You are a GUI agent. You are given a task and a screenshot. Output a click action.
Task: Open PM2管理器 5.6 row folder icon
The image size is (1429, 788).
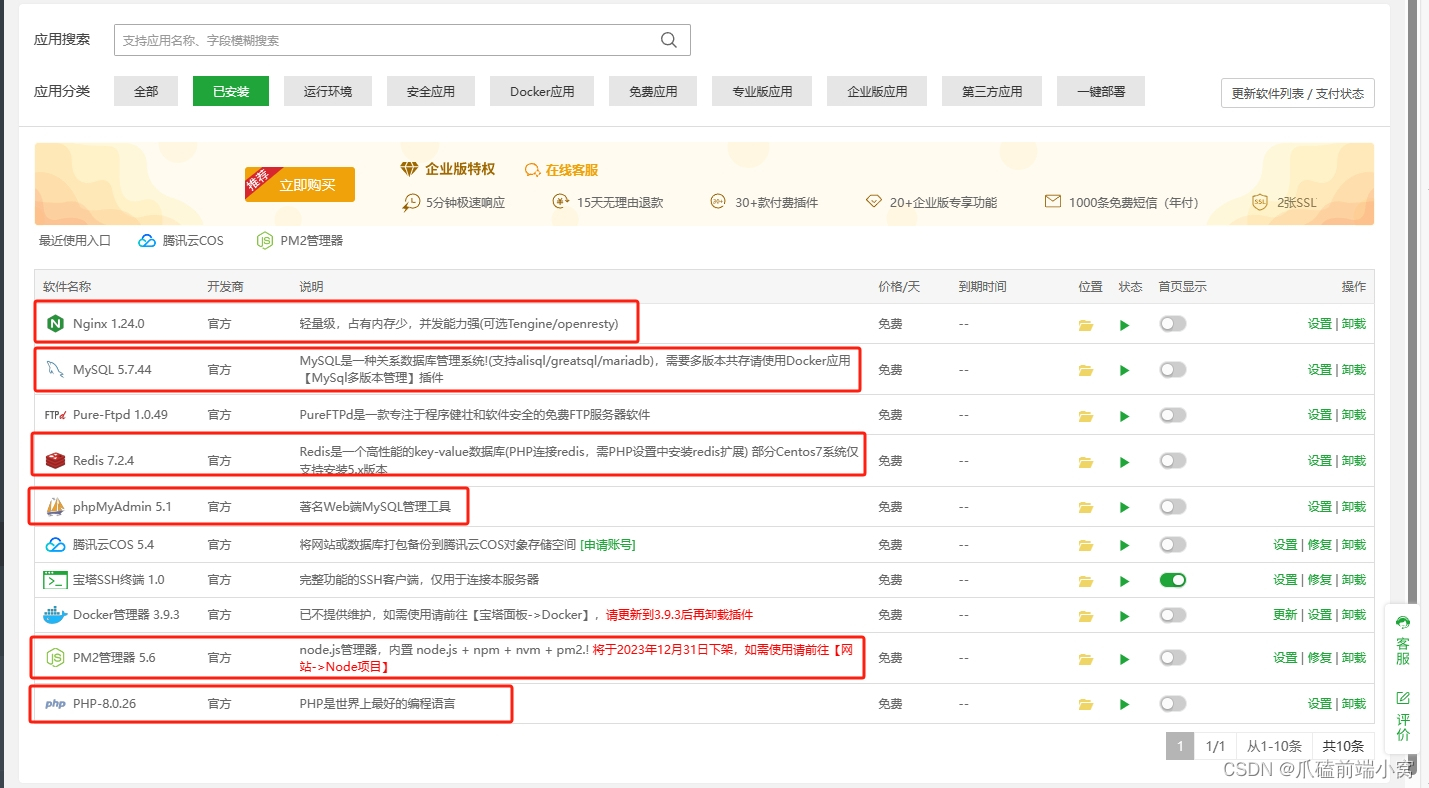(x=1086, y=658)
